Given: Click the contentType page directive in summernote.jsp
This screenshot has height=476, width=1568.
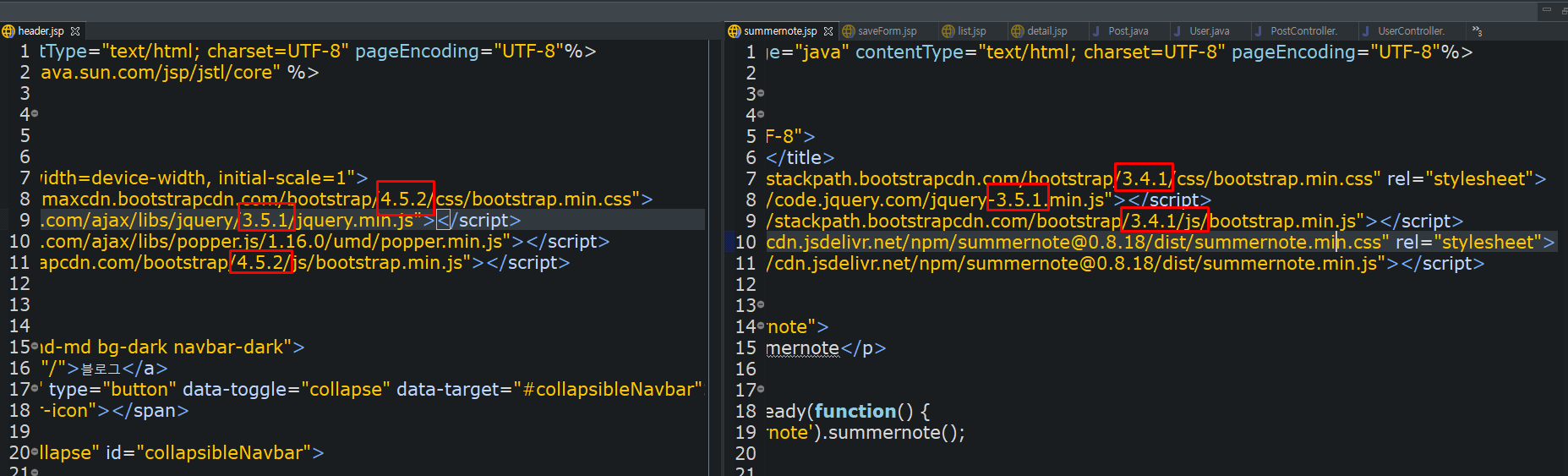Looking at the screenshot, I should click(x=1119, y=52).
